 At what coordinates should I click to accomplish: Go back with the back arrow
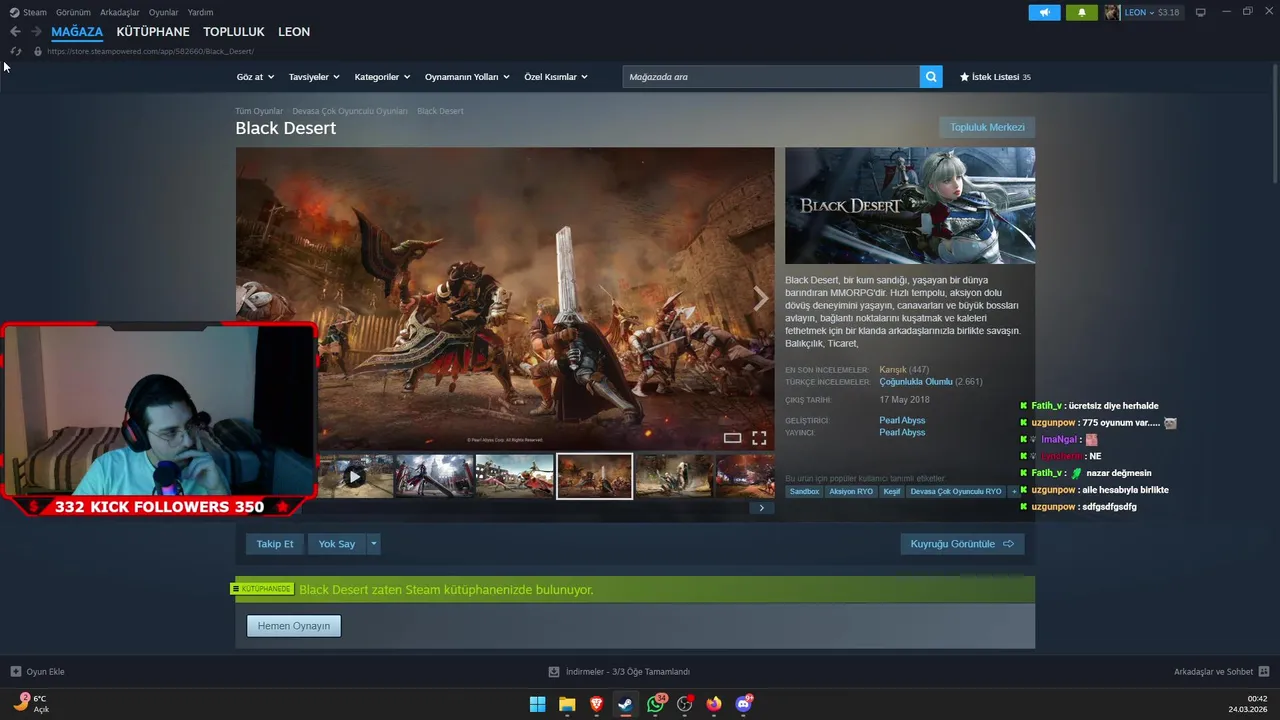(x=15, y=32)
